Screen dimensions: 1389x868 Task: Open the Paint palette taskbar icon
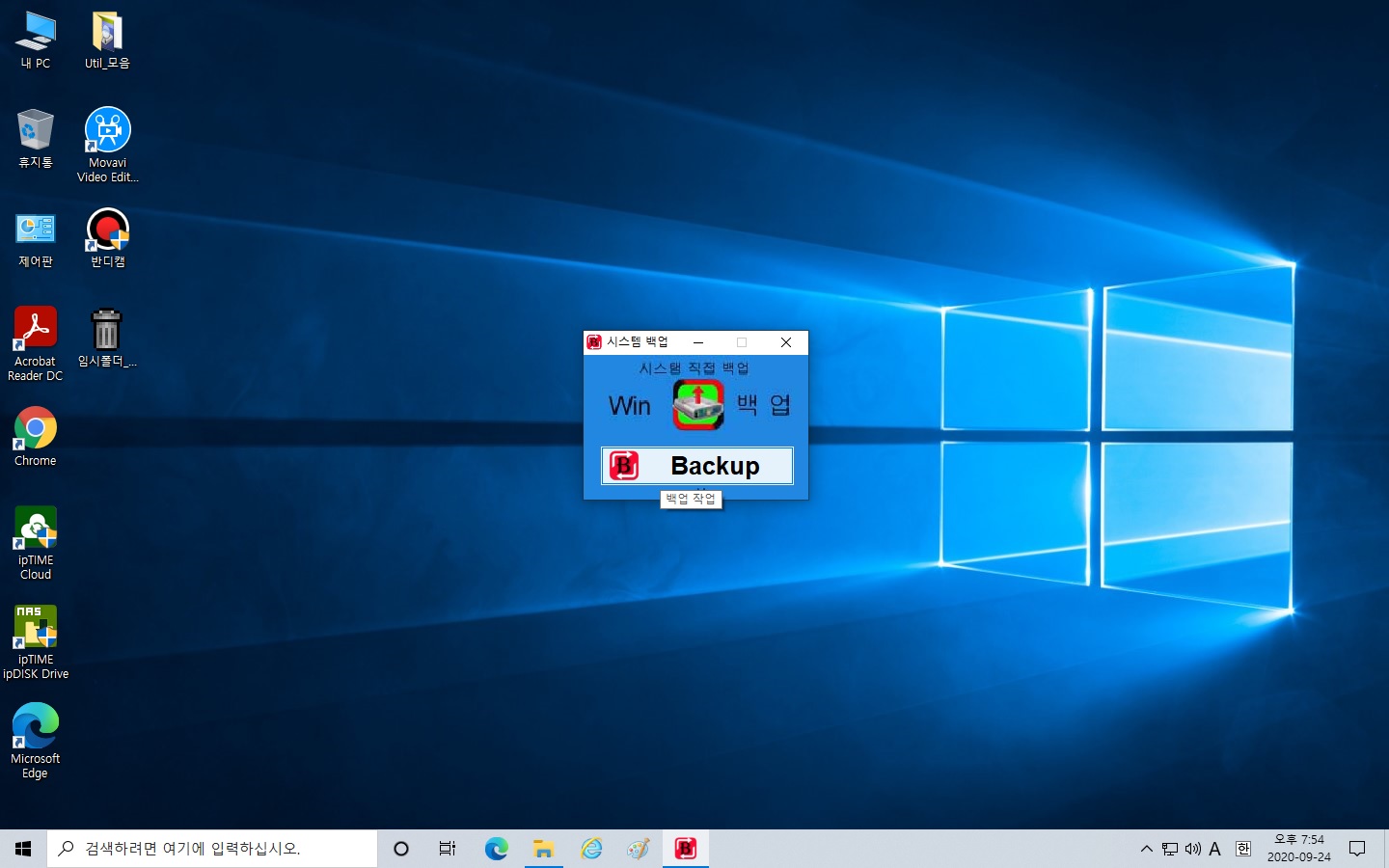639,849
